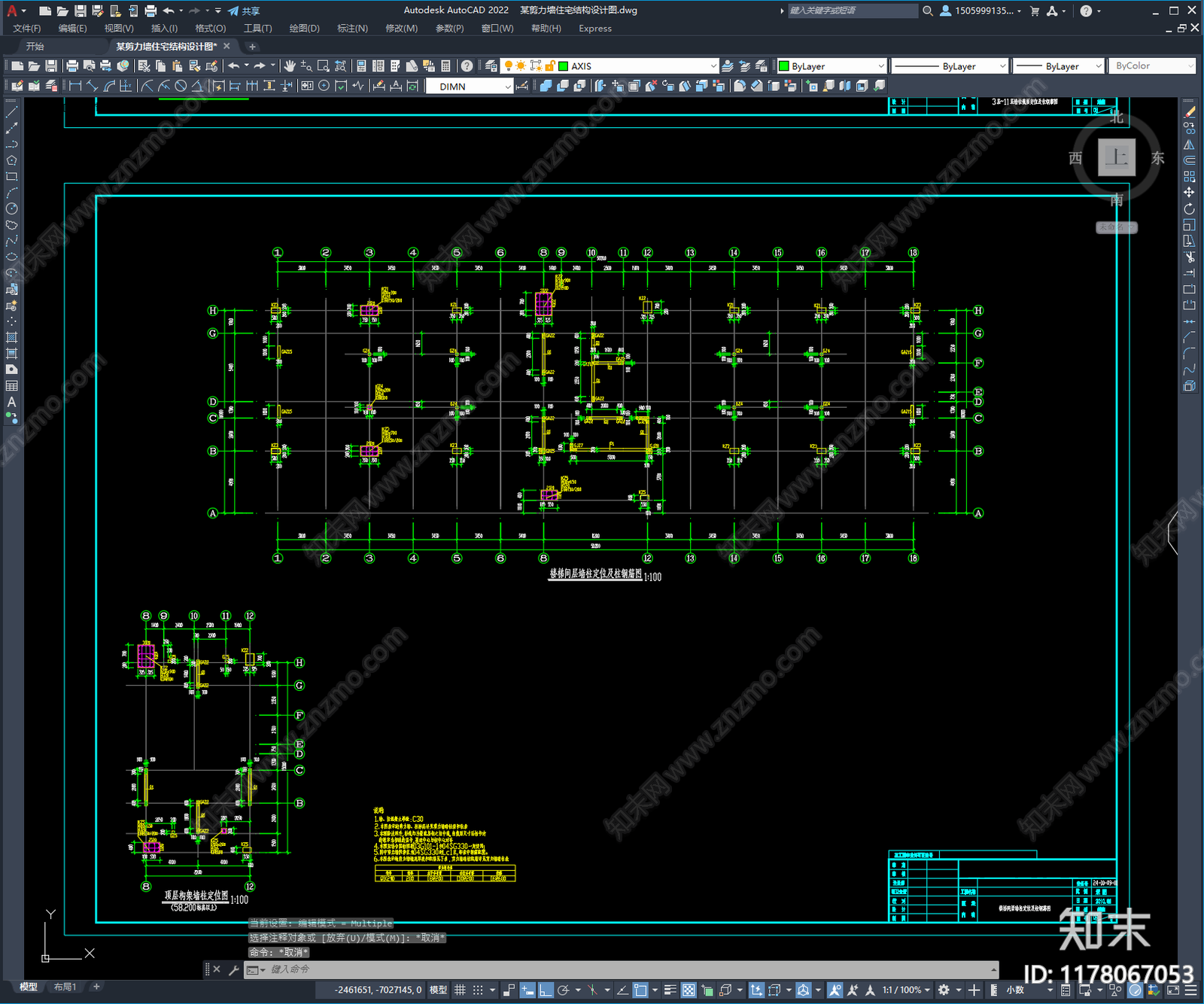The height and width of the screenshot is (1004, 1204).
Task: Toggle the layer on/off lightbulb for AXIS
Action: (508, 66)
